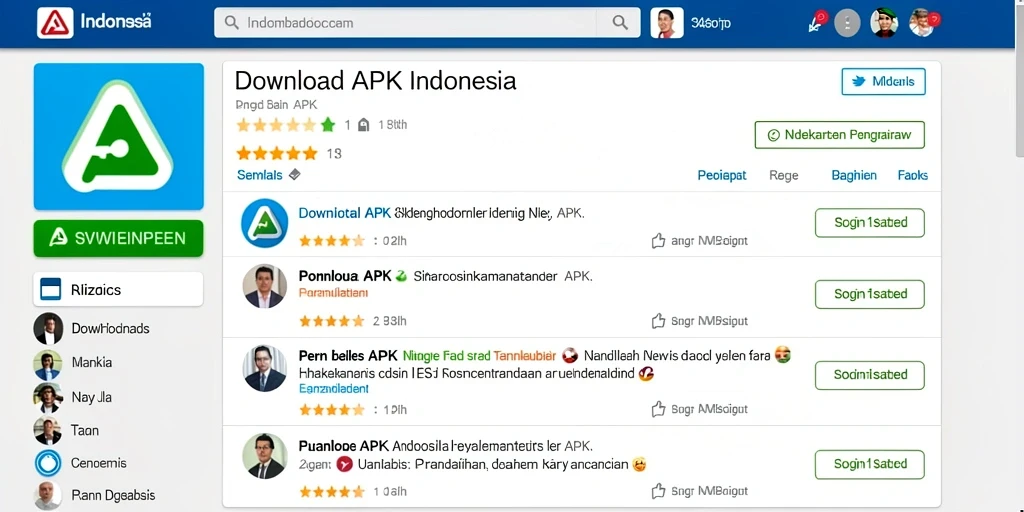The height and width of the screenshot is (512, 1024).
Task: Switch to the Rege tab
Action: click(784, 175)
